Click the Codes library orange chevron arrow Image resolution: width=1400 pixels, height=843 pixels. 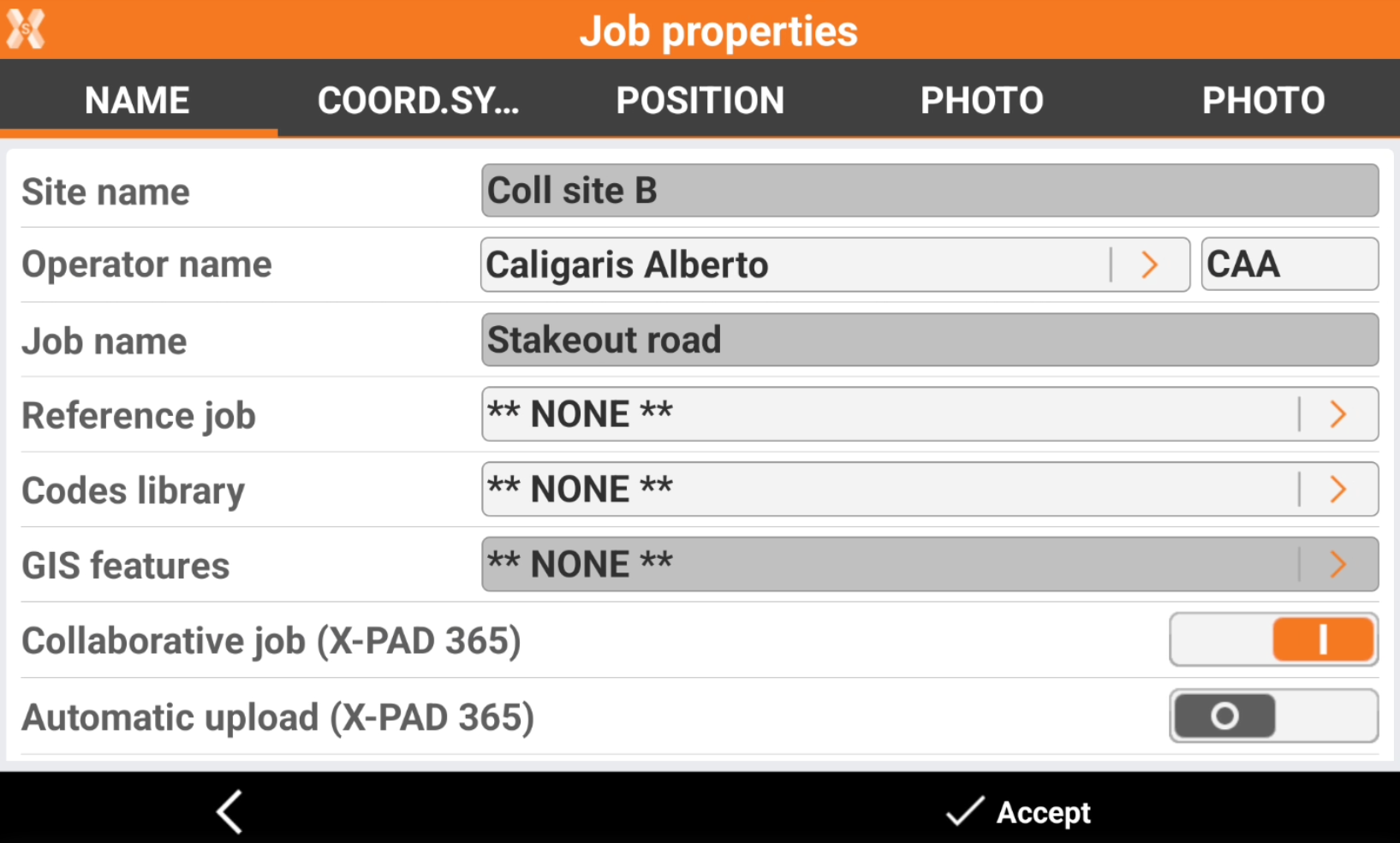[x=1338, y=490]
